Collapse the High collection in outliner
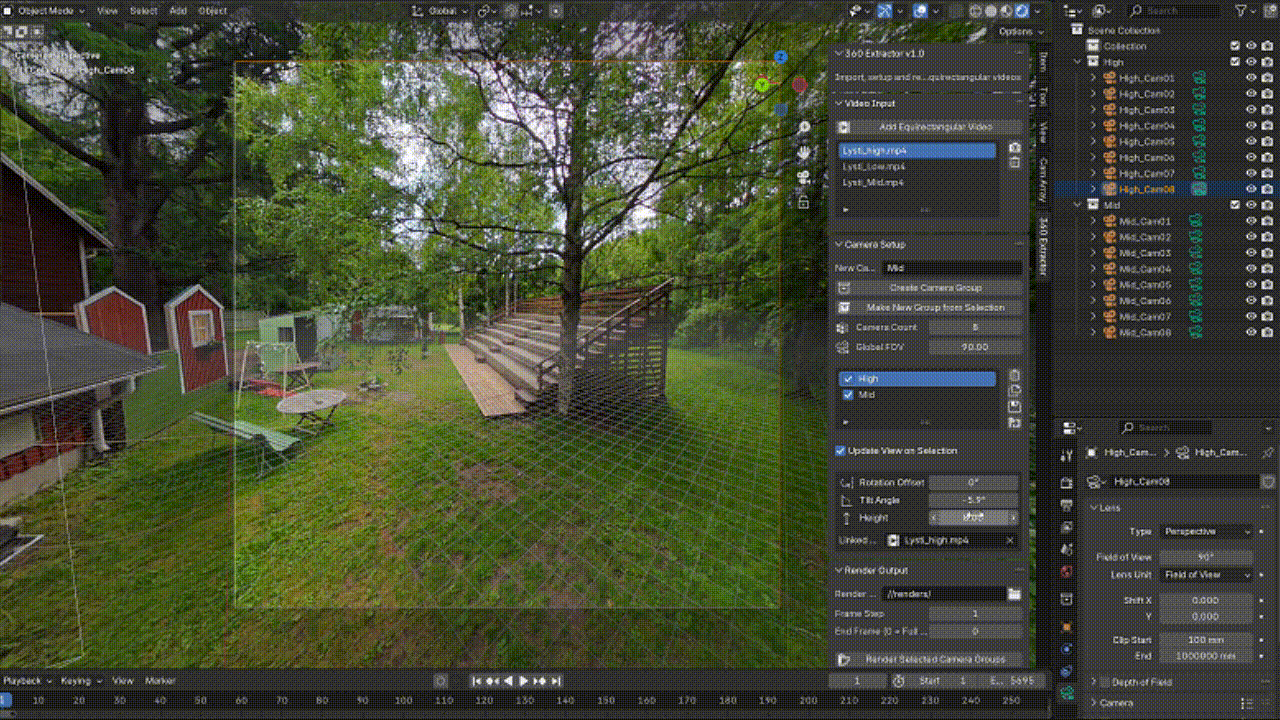The height and width of the screenshot is (720, 1280). coord(1078,62)
